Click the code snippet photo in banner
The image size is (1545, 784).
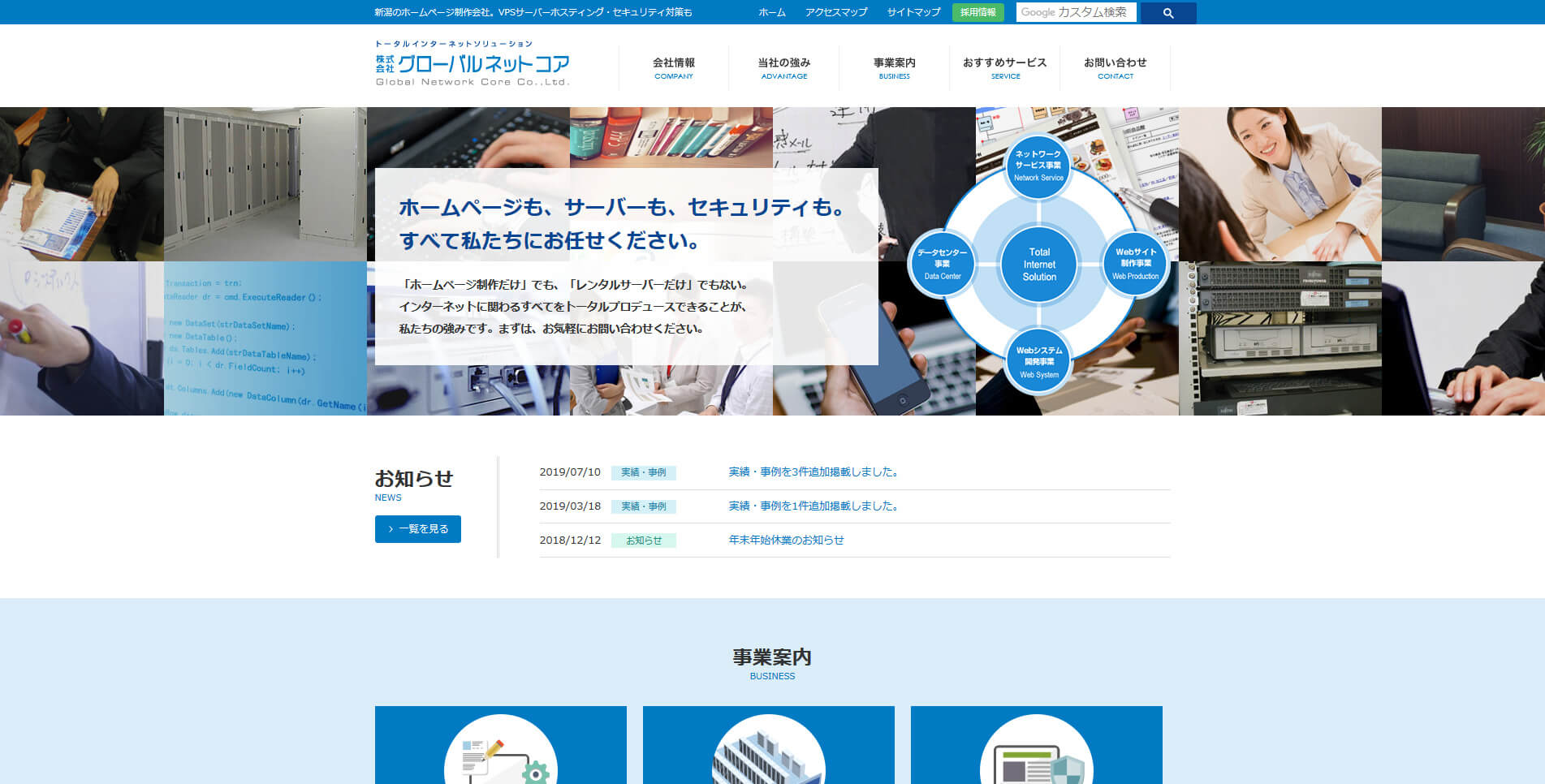pos(265,338)
